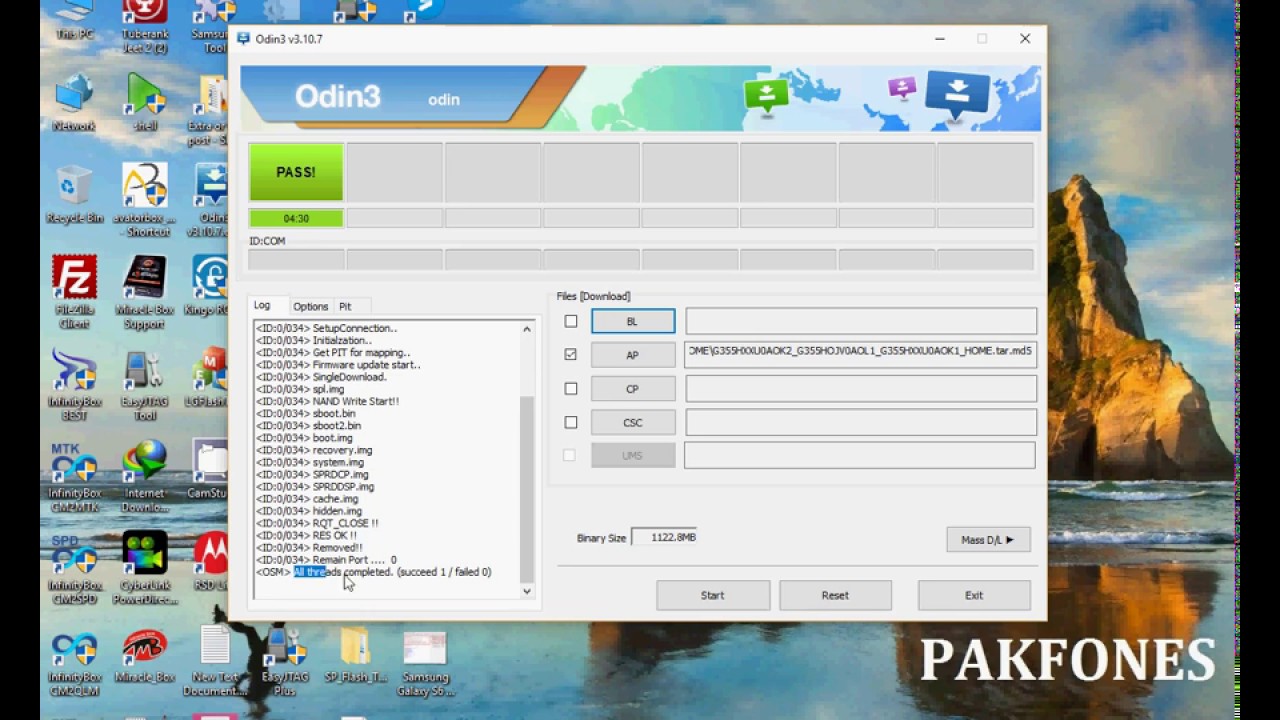This screenshot has width=1280, height=720.
Task: Click the Start button
Action: click(x=713, y=595)
